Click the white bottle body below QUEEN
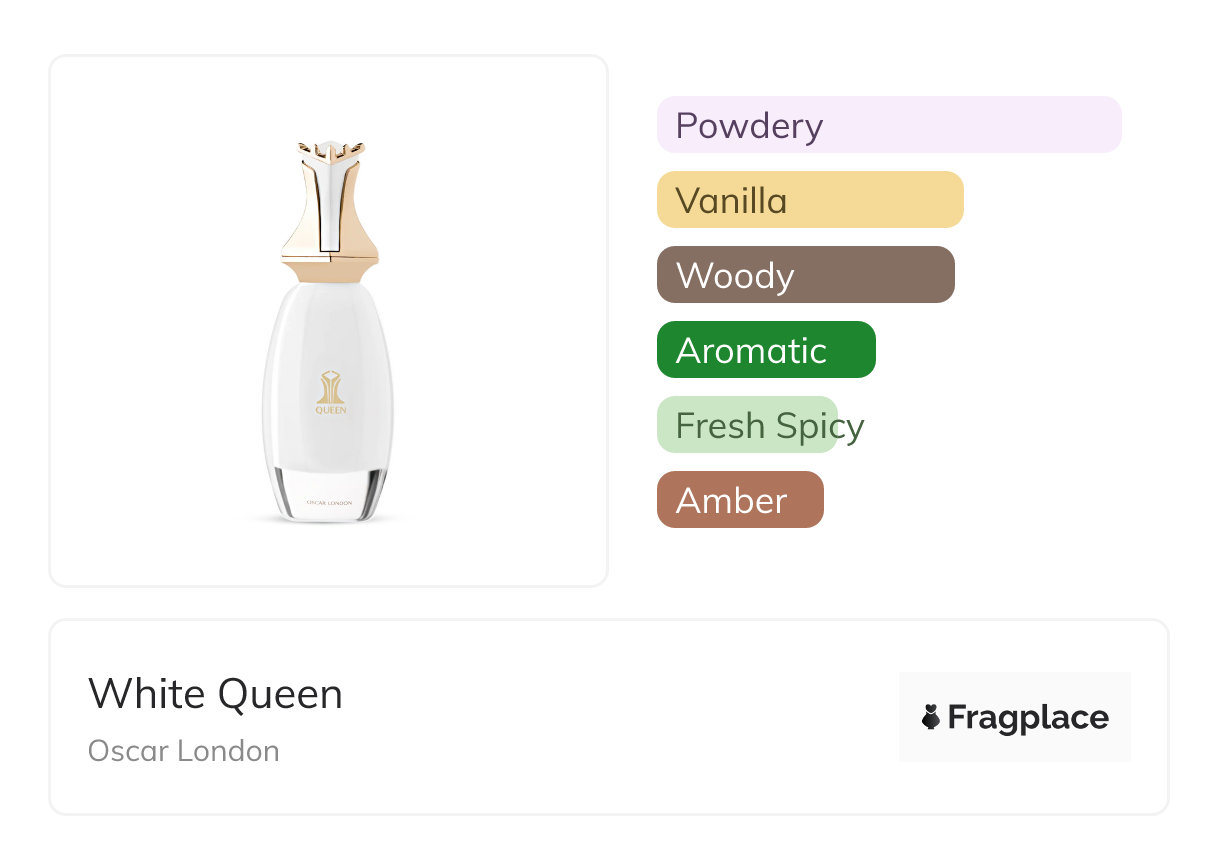 click(329, 440)
